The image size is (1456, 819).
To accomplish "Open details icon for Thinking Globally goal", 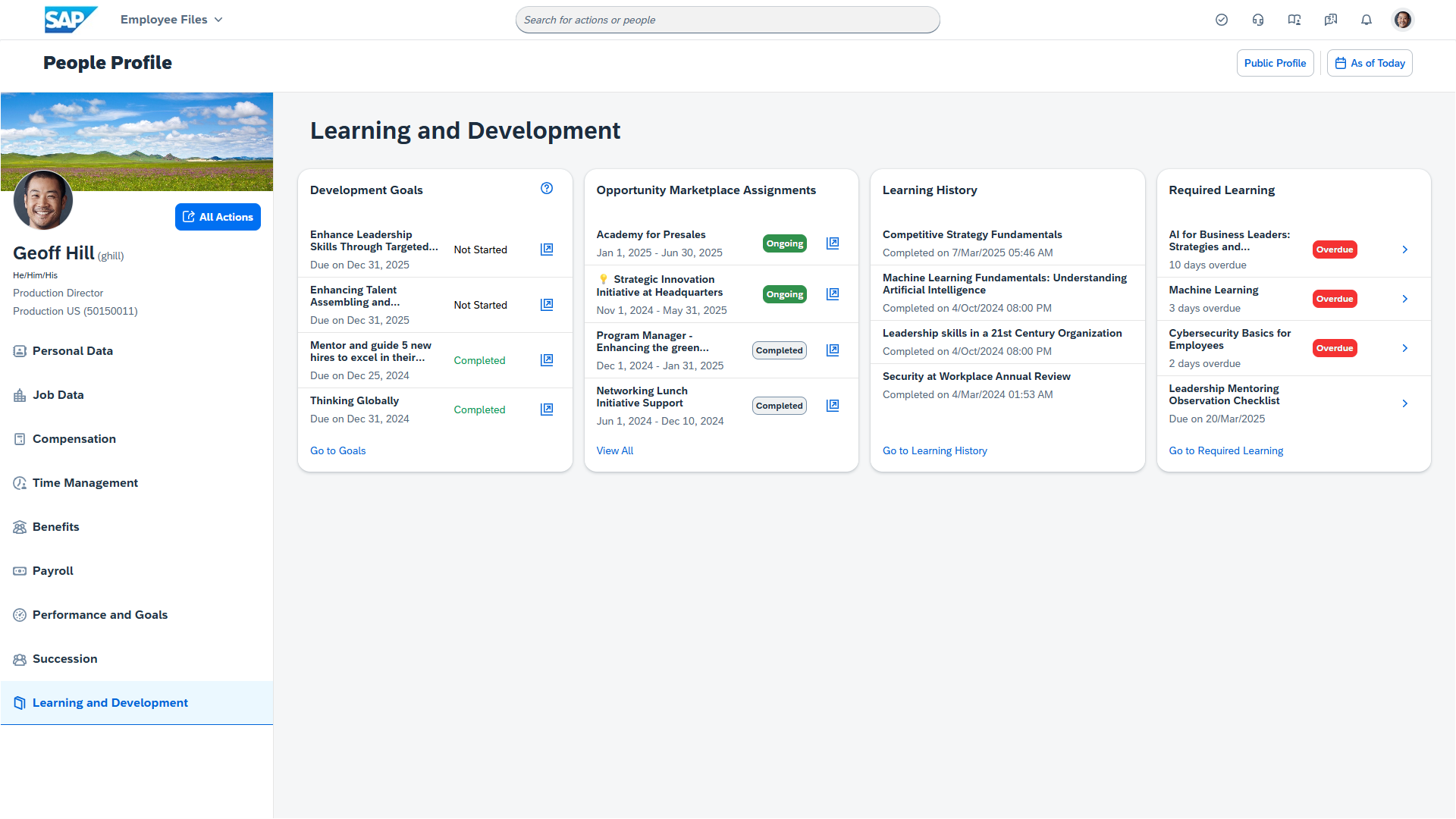I will pyautogui.click(x=547, y=409).
